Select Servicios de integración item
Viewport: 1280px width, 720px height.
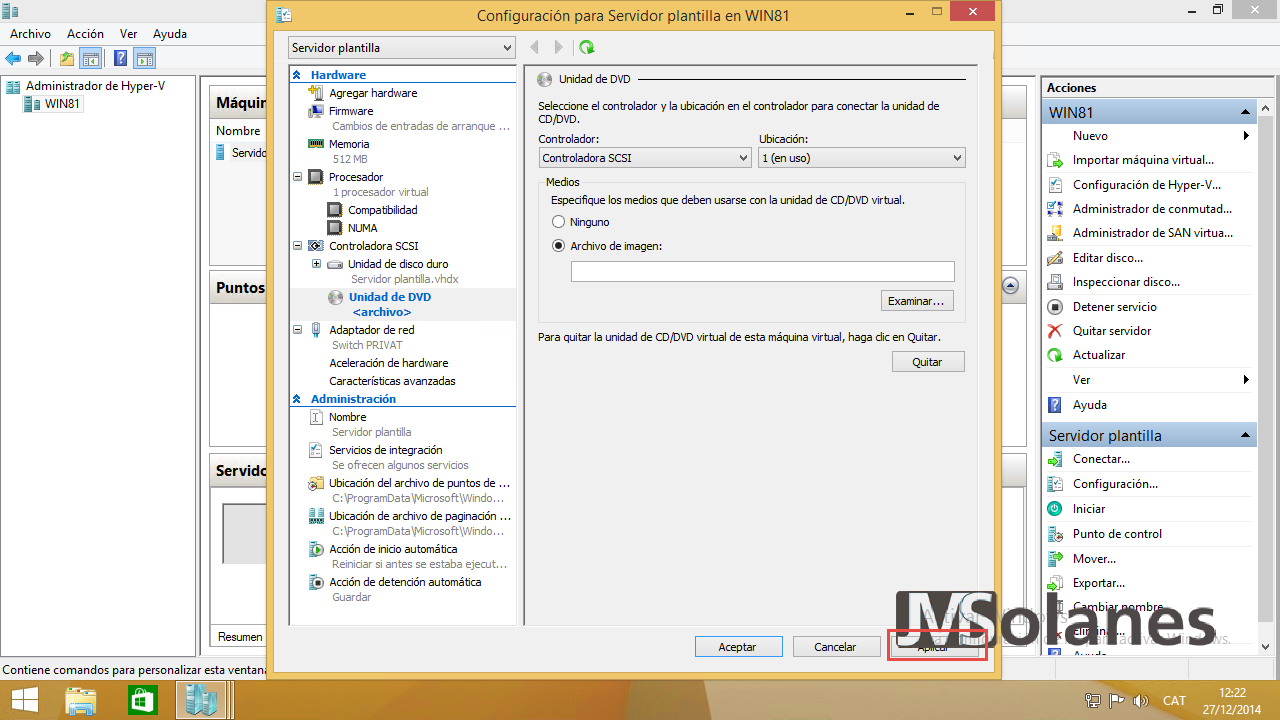click(x=386, y=450)
